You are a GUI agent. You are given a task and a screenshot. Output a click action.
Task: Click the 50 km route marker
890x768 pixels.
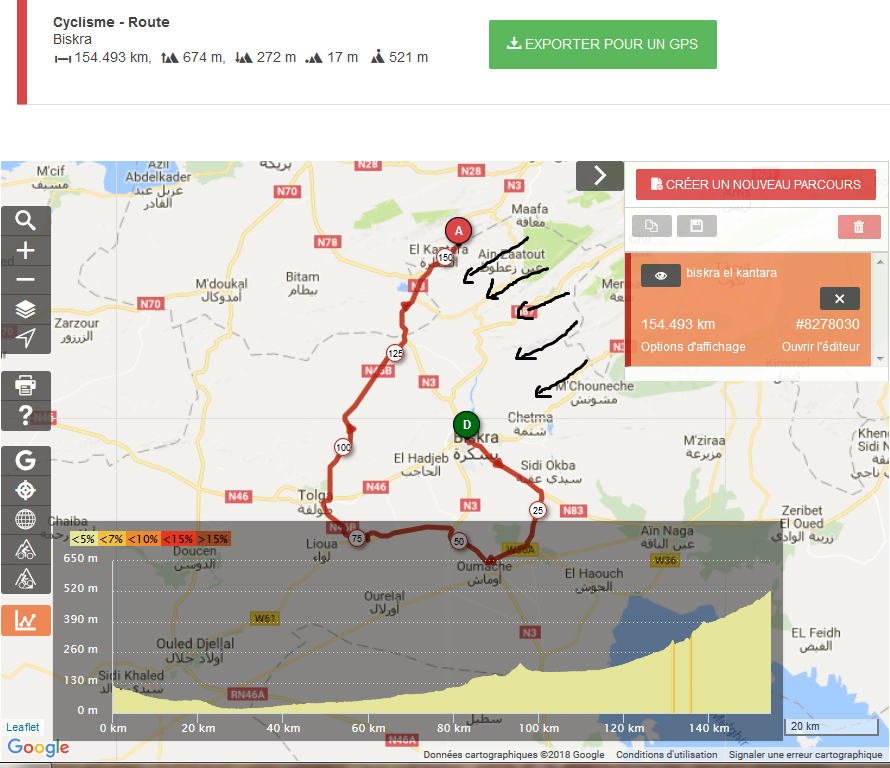pos(459,541)
